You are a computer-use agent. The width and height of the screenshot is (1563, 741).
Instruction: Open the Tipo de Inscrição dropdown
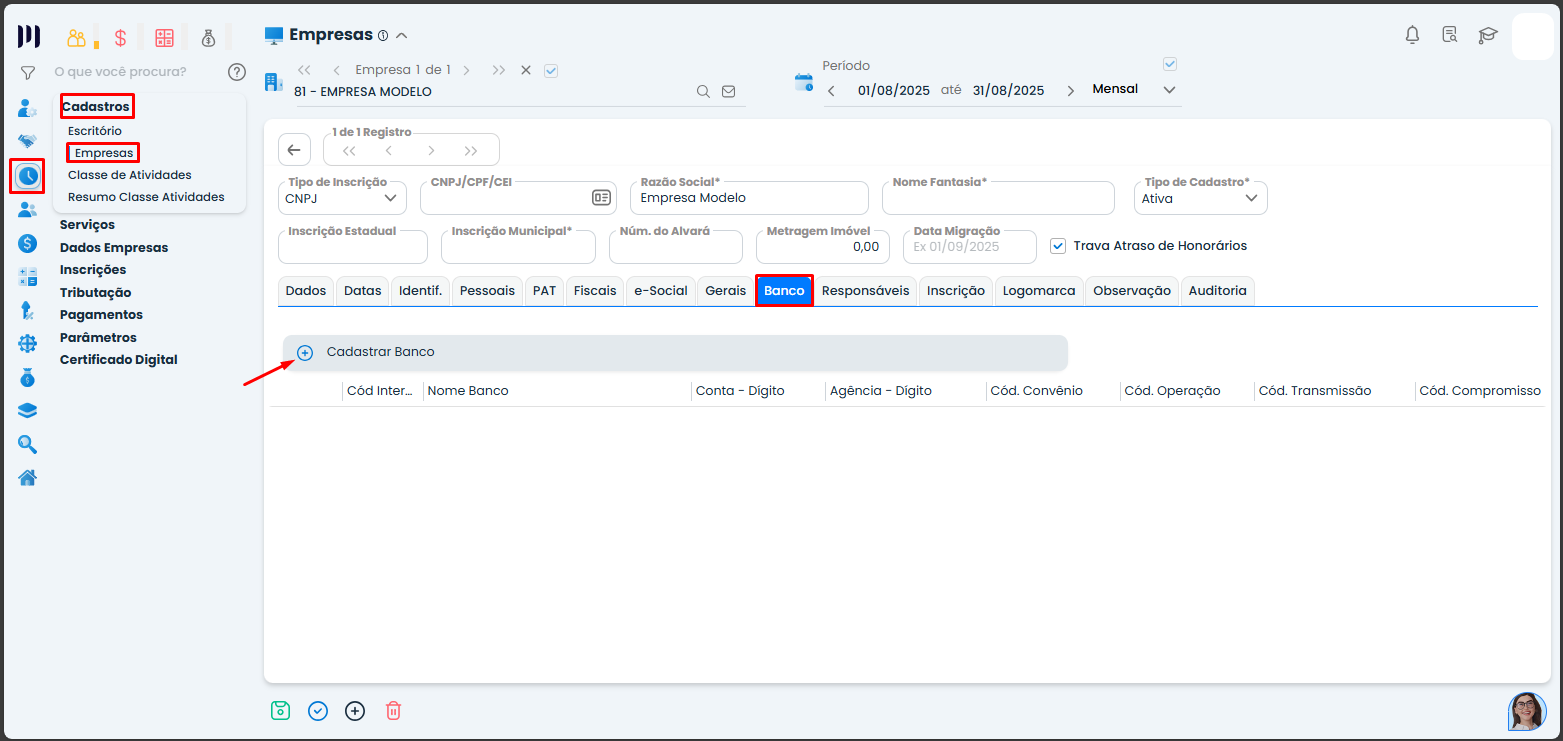tap(344, 198)
